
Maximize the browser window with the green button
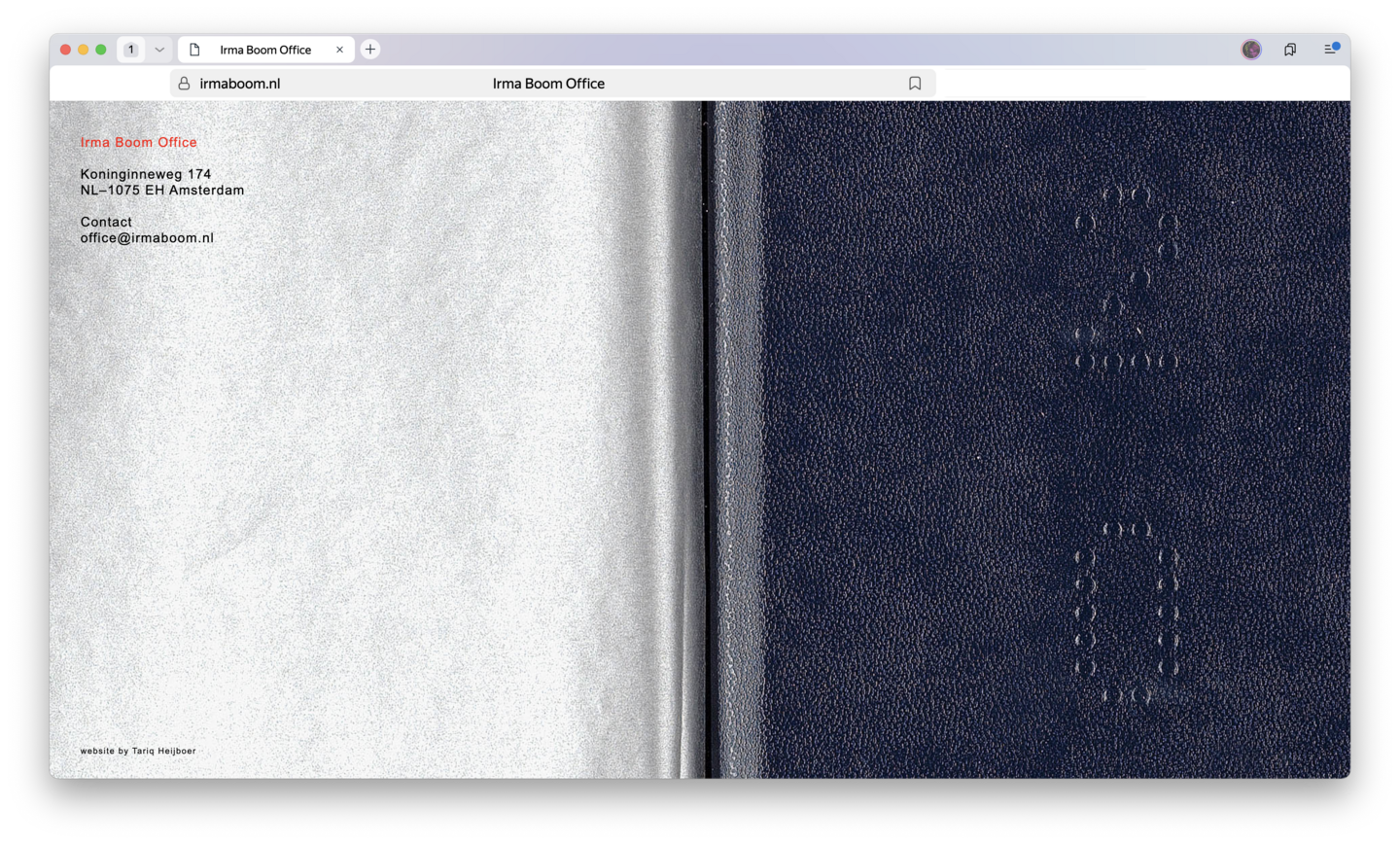(x=101, y=50)
